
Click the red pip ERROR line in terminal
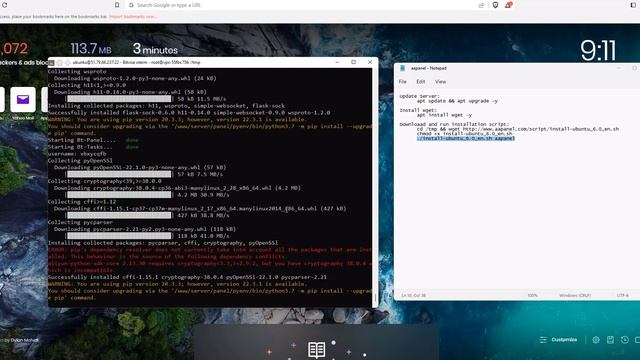click(210, 250)
